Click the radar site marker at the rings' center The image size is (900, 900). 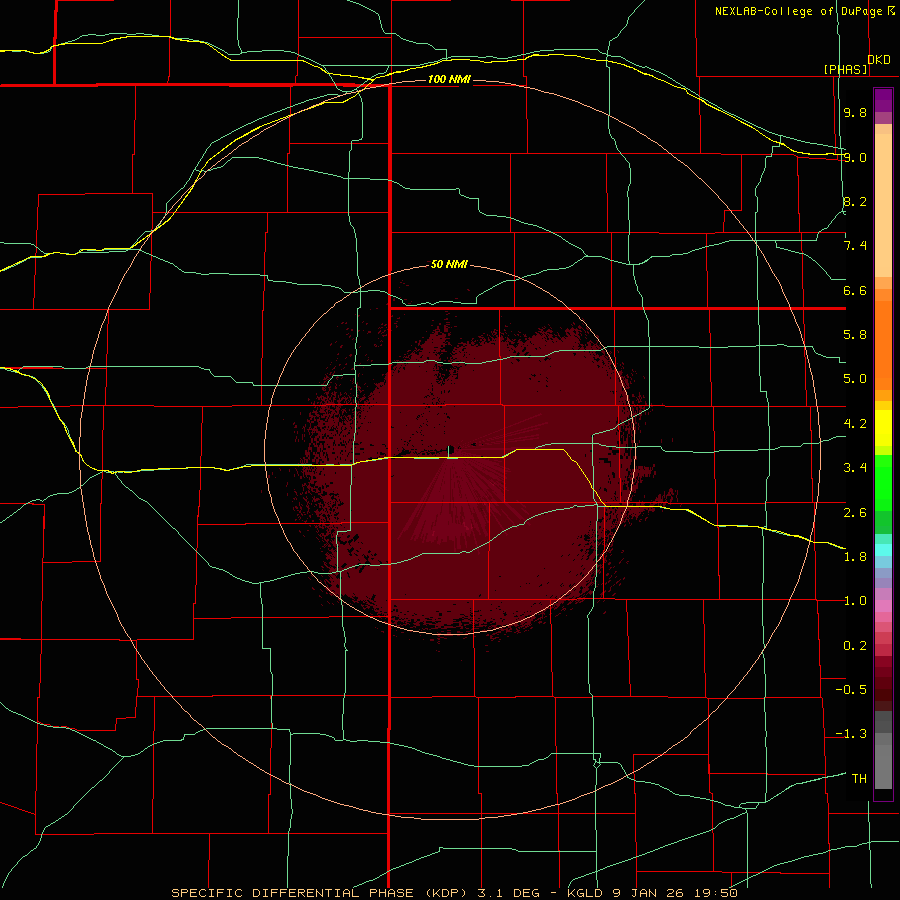coord(451,450)
